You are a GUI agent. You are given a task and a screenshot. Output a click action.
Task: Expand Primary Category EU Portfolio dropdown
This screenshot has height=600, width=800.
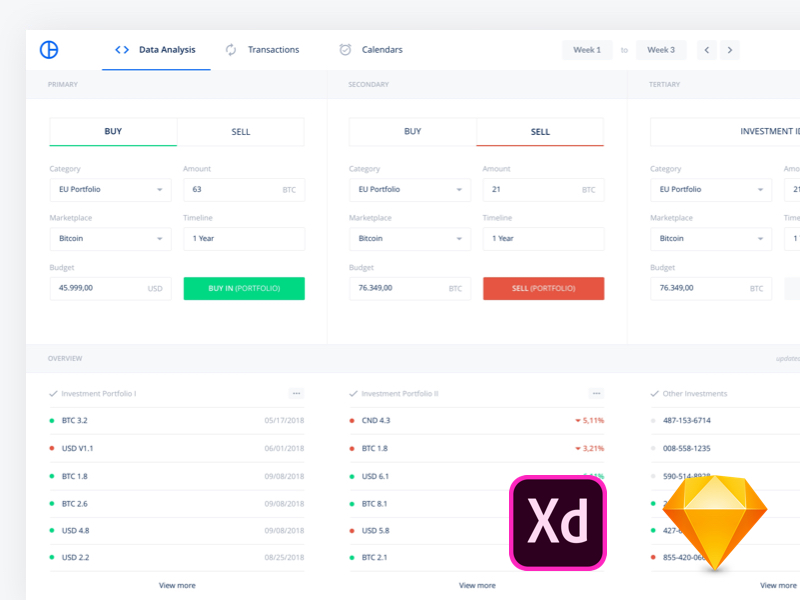110,189
